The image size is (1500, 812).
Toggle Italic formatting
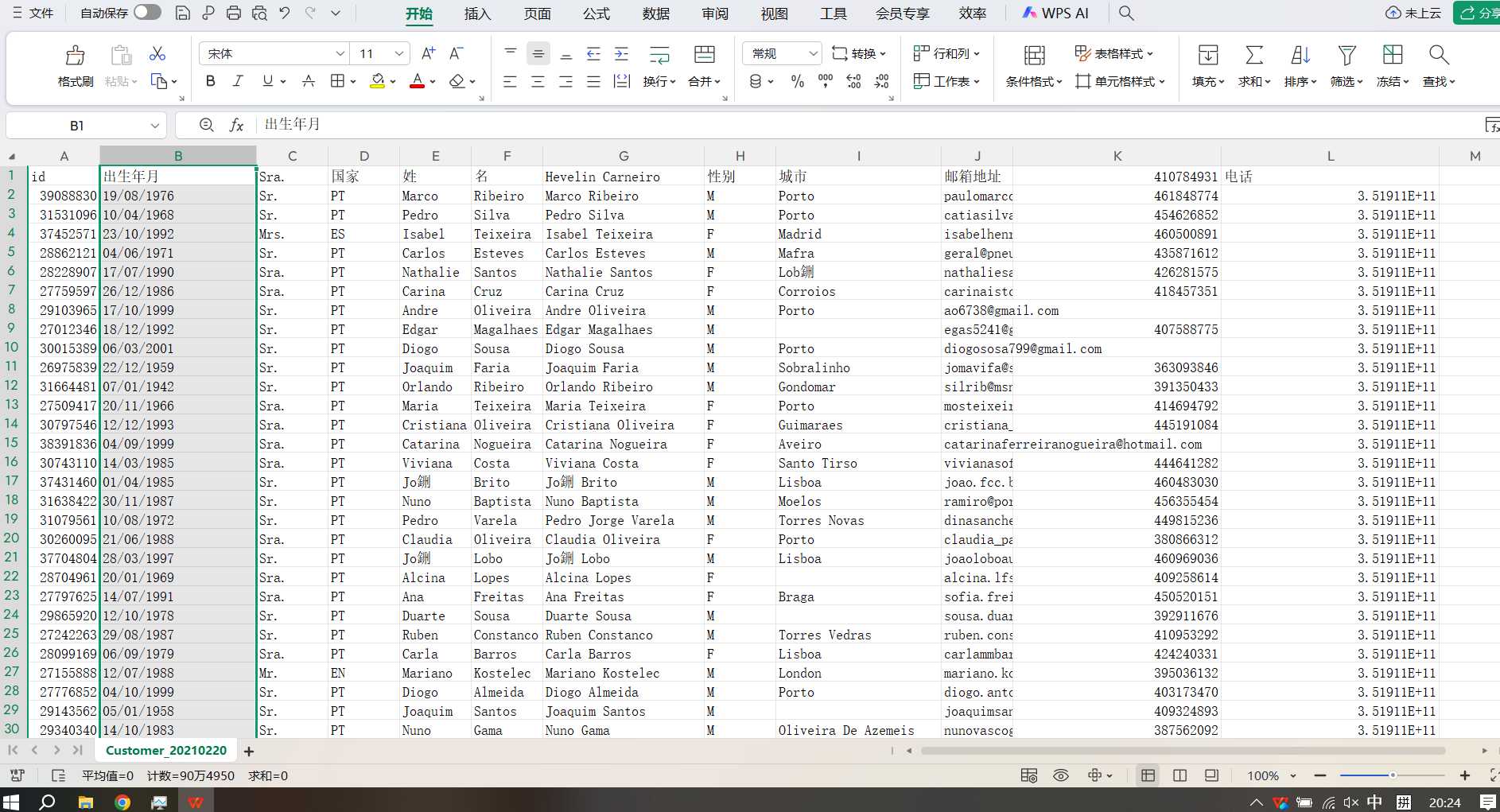[238, 81]
